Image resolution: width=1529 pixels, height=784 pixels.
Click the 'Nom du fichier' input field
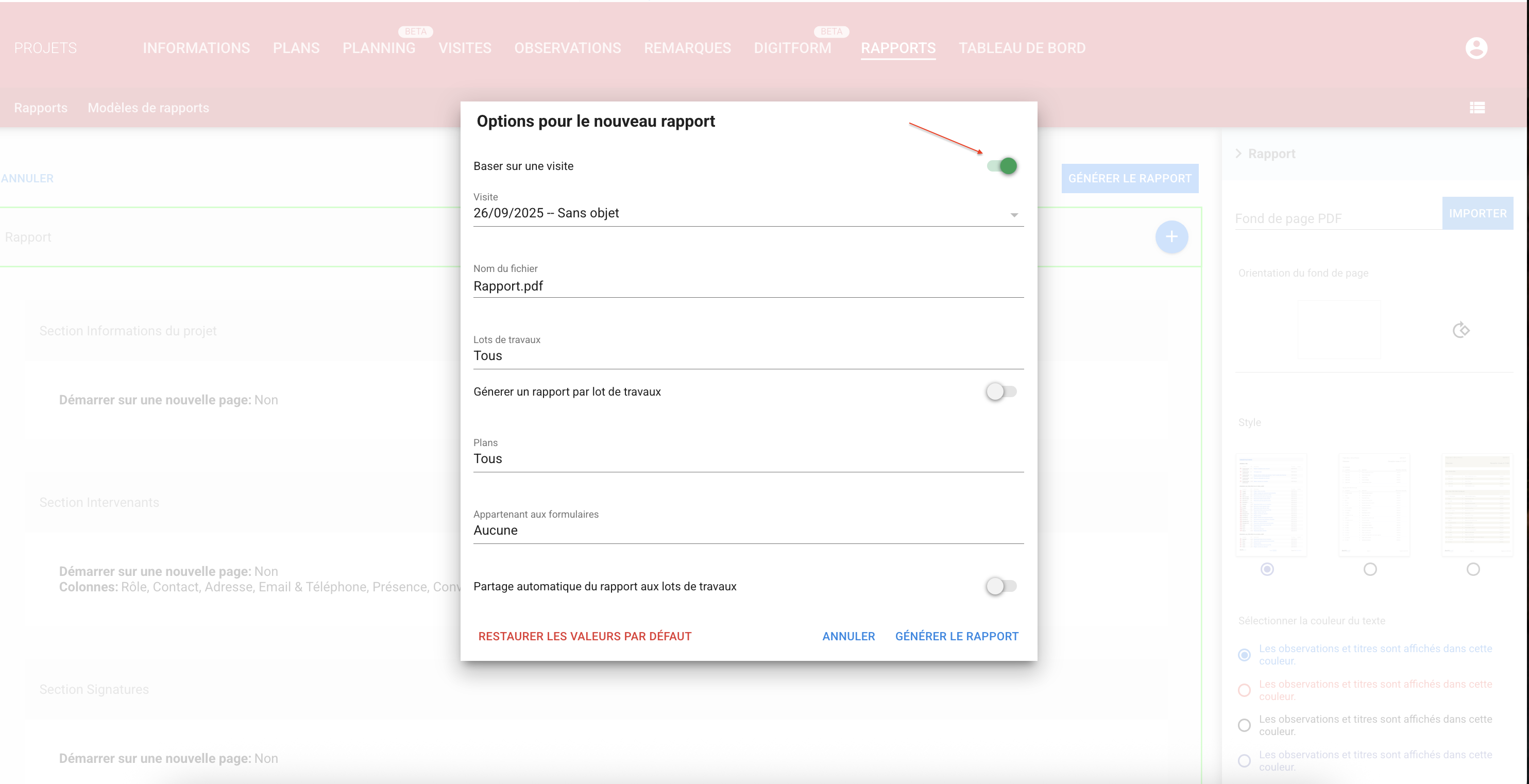point(748,286)
